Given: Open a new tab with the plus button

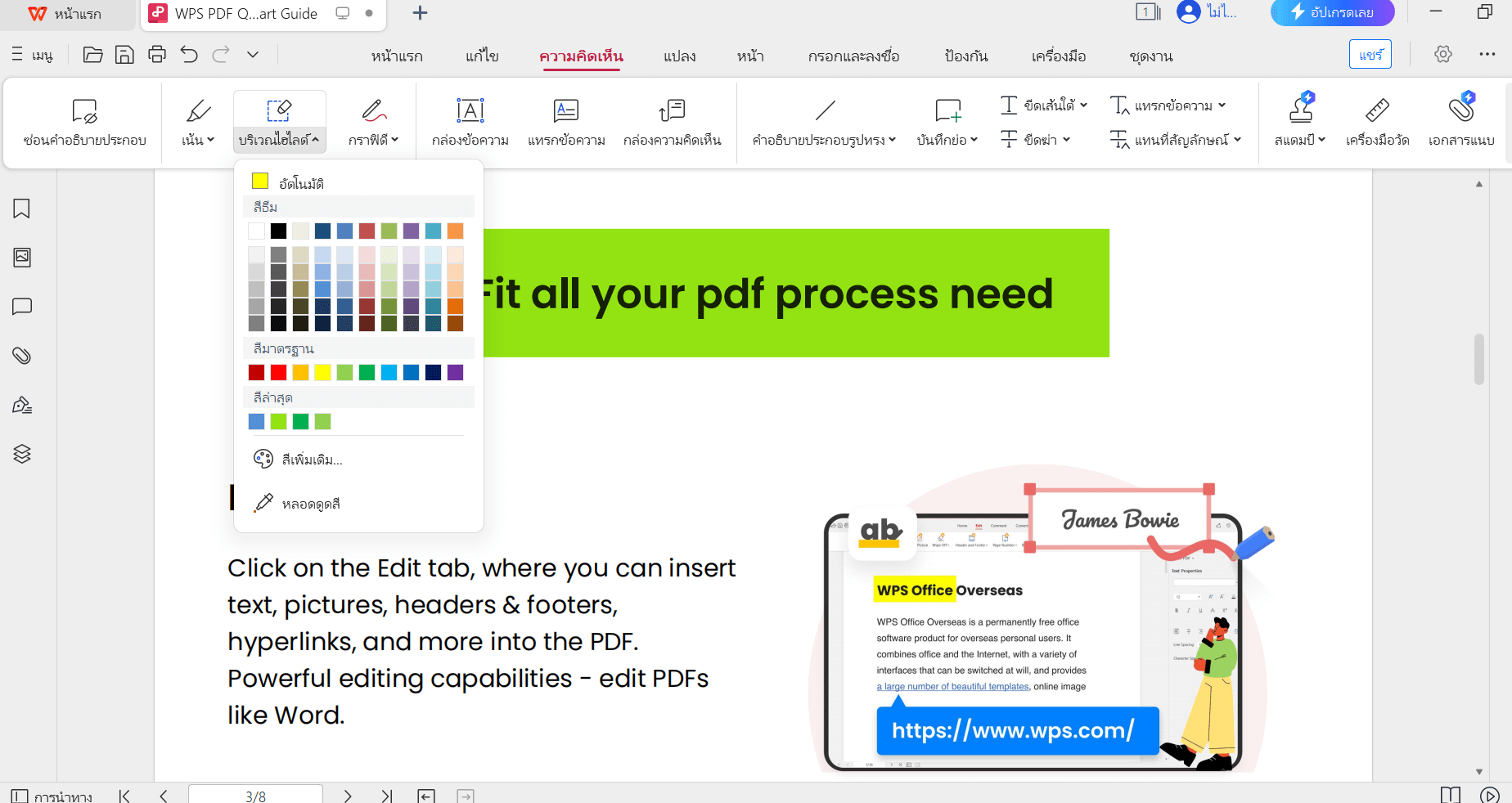Looking at the screenshot, I should pyautogui.click(x=420, y=13).
